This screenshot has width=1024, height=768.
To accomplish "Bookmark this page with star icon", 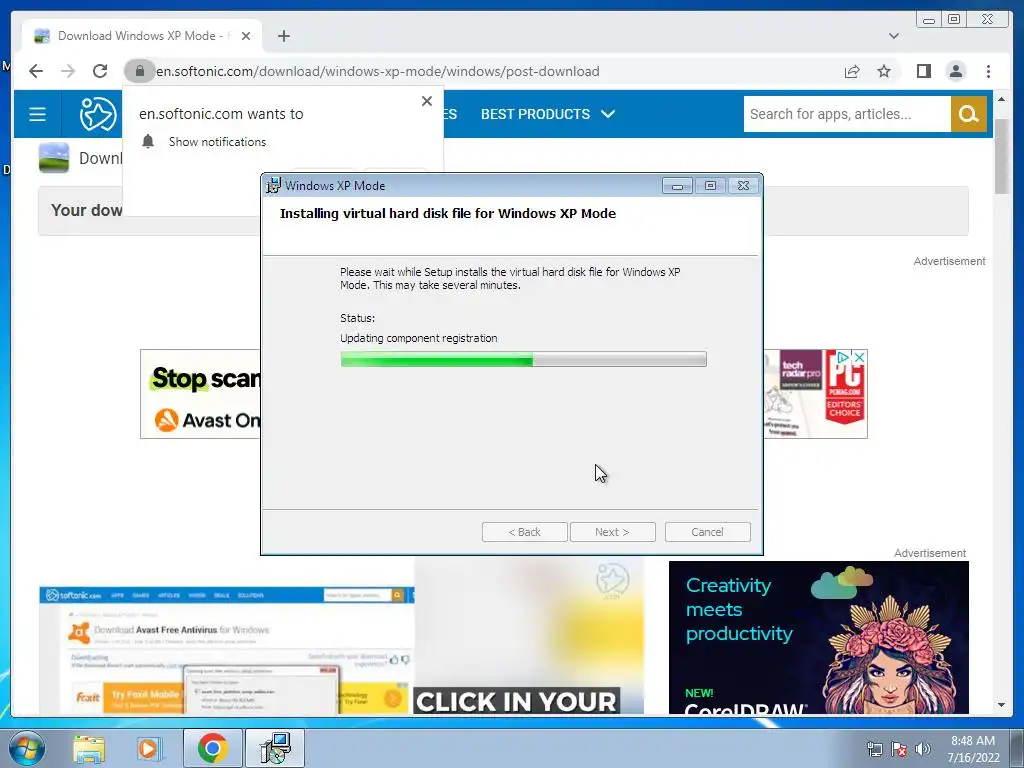I will [884, 71].
